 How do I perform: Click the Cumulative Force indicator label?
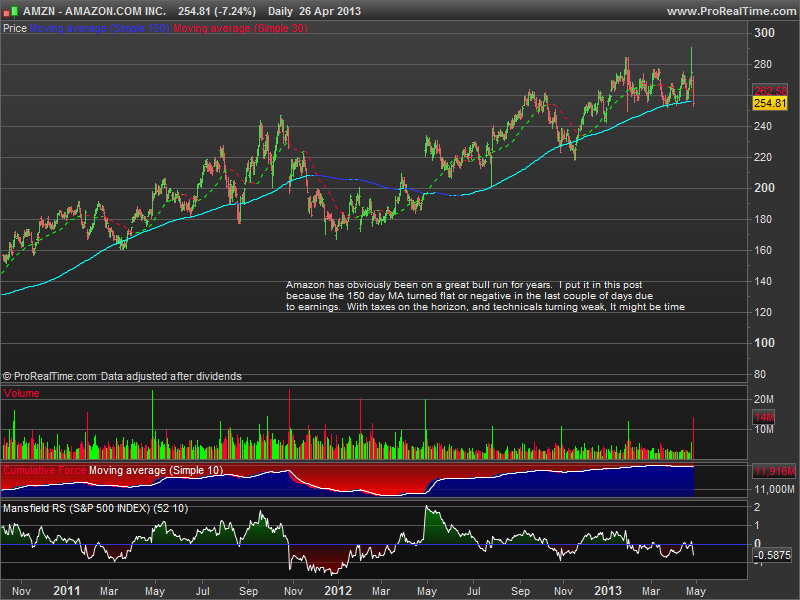point(44,469)
